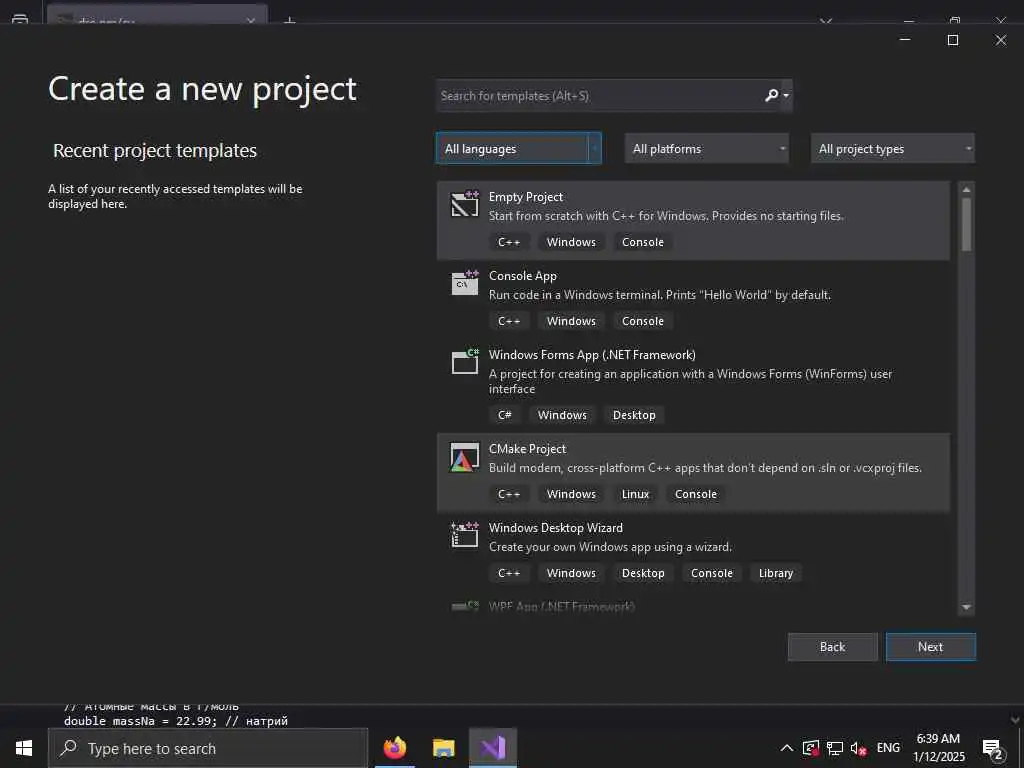Maximize the Create a new project dialog
The width and height of the screenshot is (1024, 768).
(x=953, y=40)
